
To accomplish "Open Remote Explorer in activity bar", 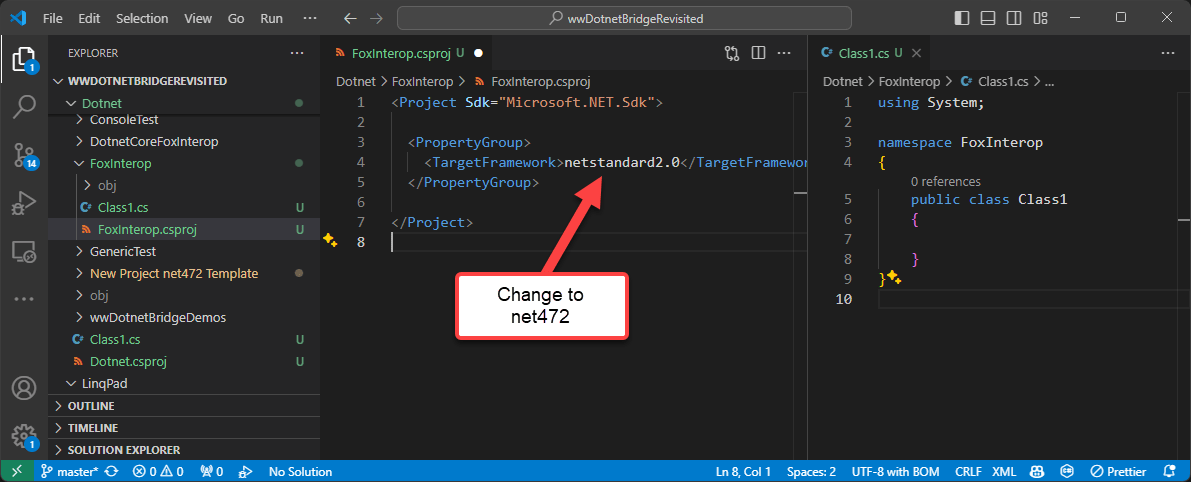I will pyautogui.click(x=24, y=251).
